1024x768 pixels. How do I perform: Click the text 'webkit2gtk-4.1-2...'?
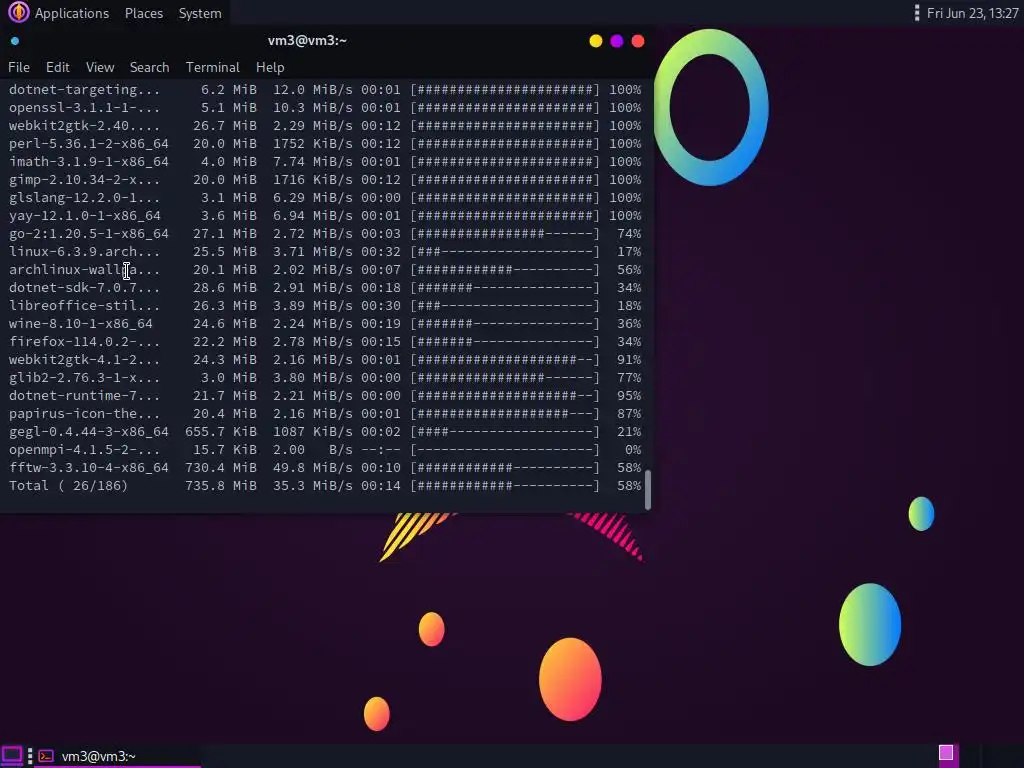(84, 360)
